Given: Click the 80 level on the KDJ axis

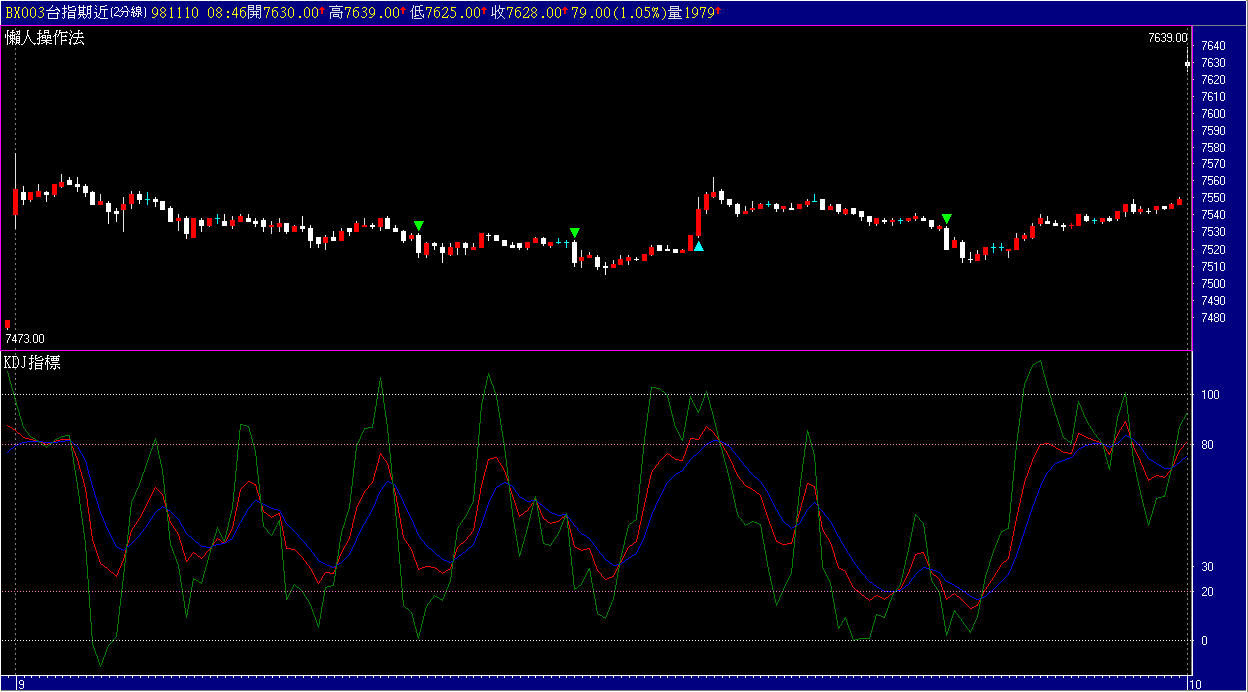Looking at the screenshot, I should click(x=1207, y=444).
